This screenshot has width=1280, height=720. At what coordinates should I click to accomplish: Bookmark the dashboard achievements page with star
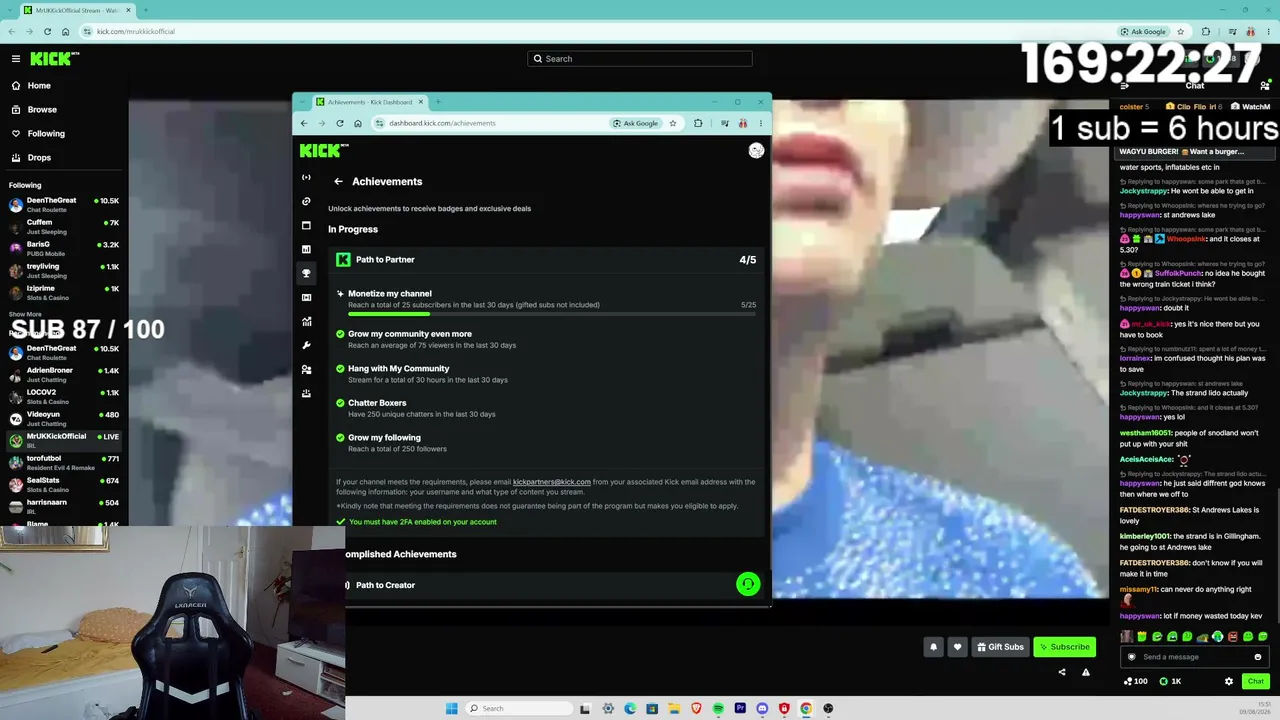(673, 123)
